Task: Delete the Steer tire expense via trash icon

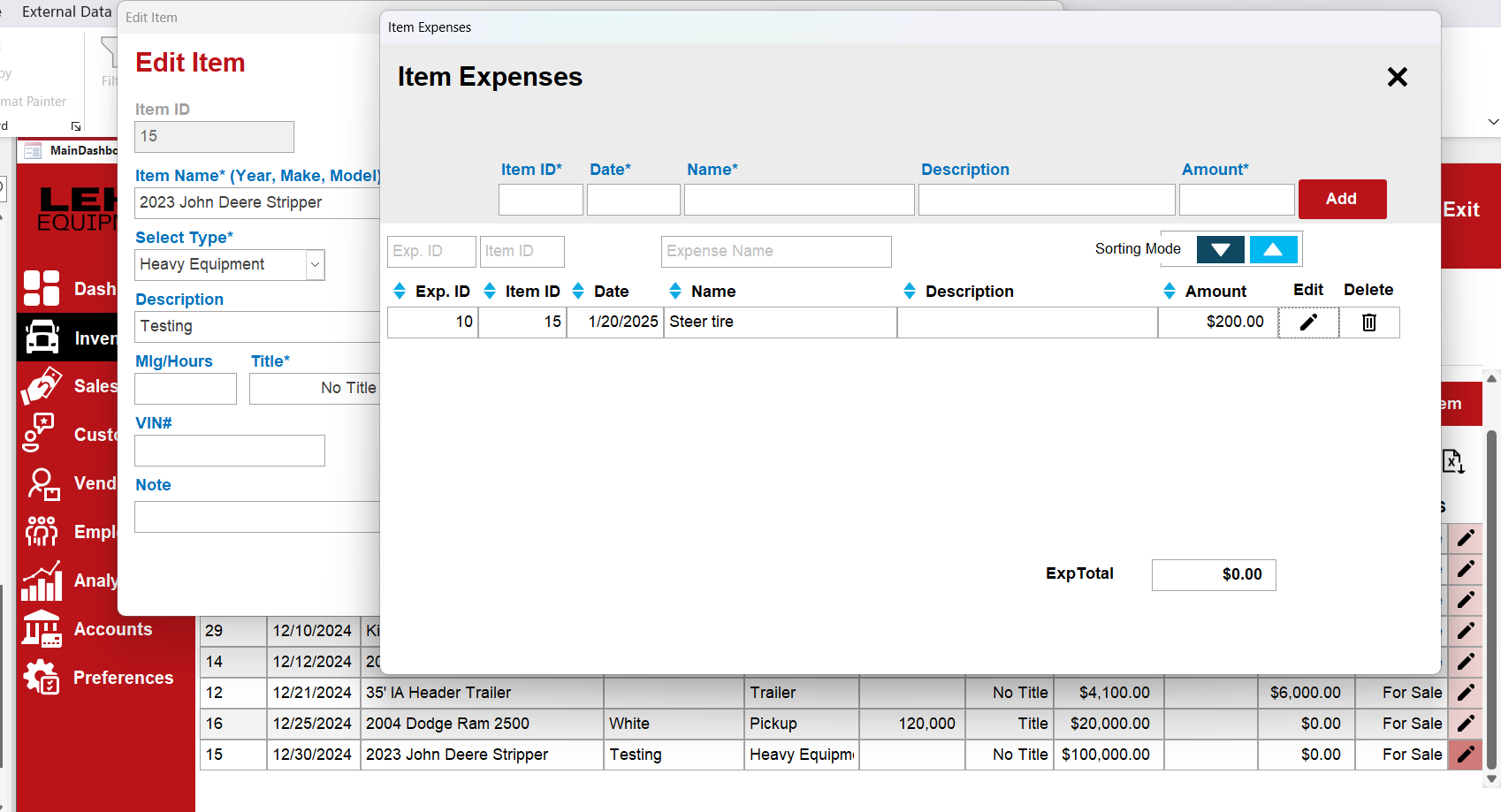Action: click(1369, 323)
